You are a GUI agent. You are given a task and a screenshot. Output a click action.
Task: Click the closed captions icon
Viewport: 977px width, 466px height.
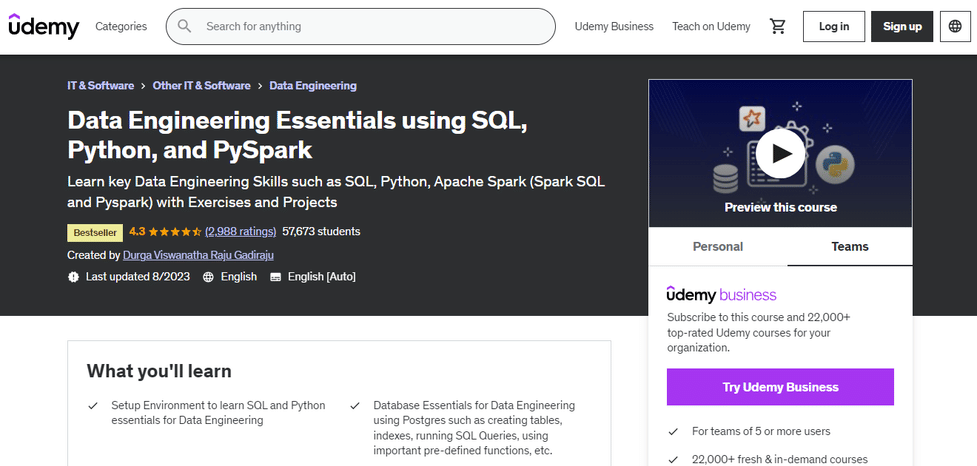tap(276, 277)
